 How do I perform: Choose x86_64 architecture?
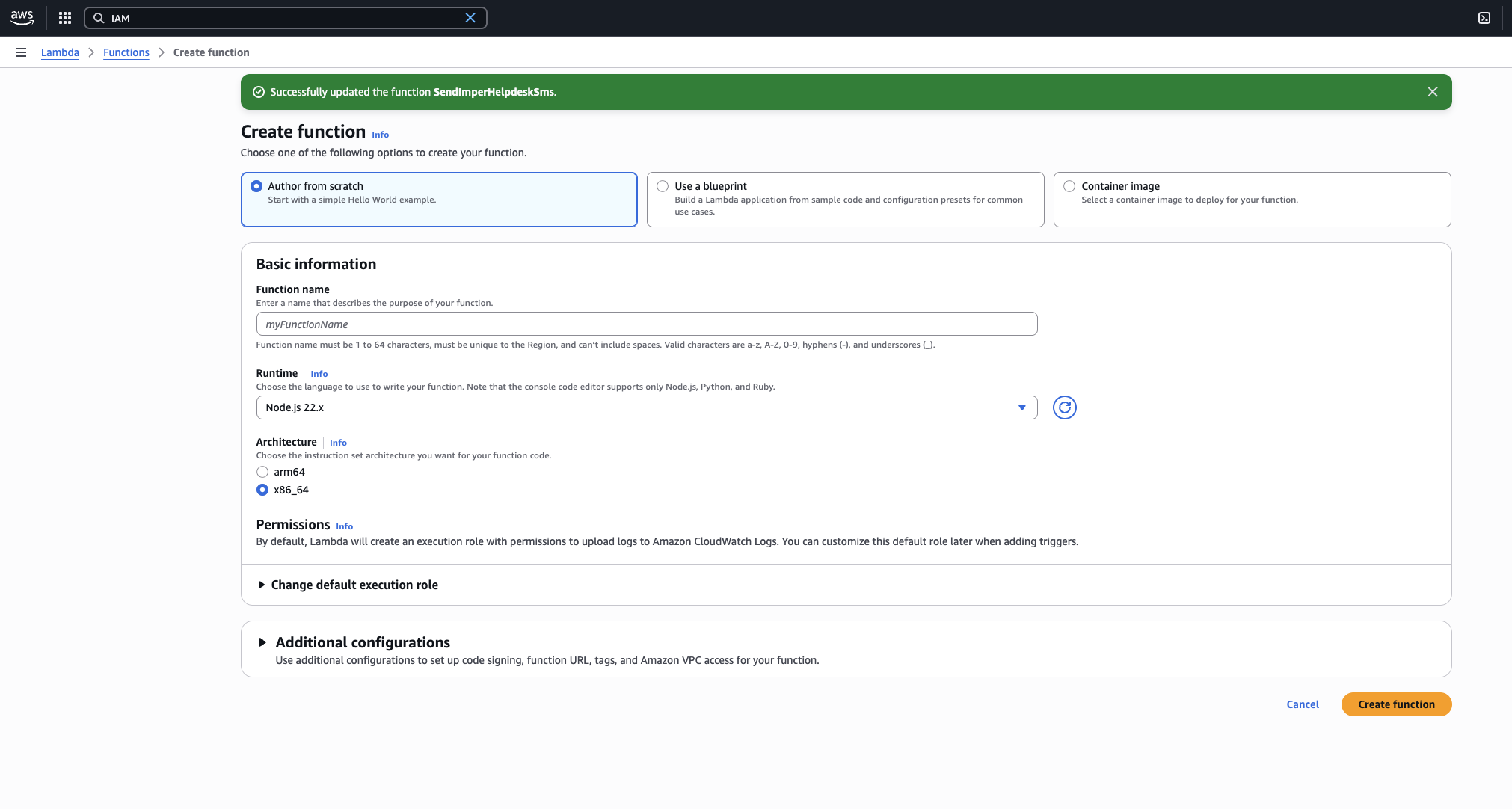262,490
